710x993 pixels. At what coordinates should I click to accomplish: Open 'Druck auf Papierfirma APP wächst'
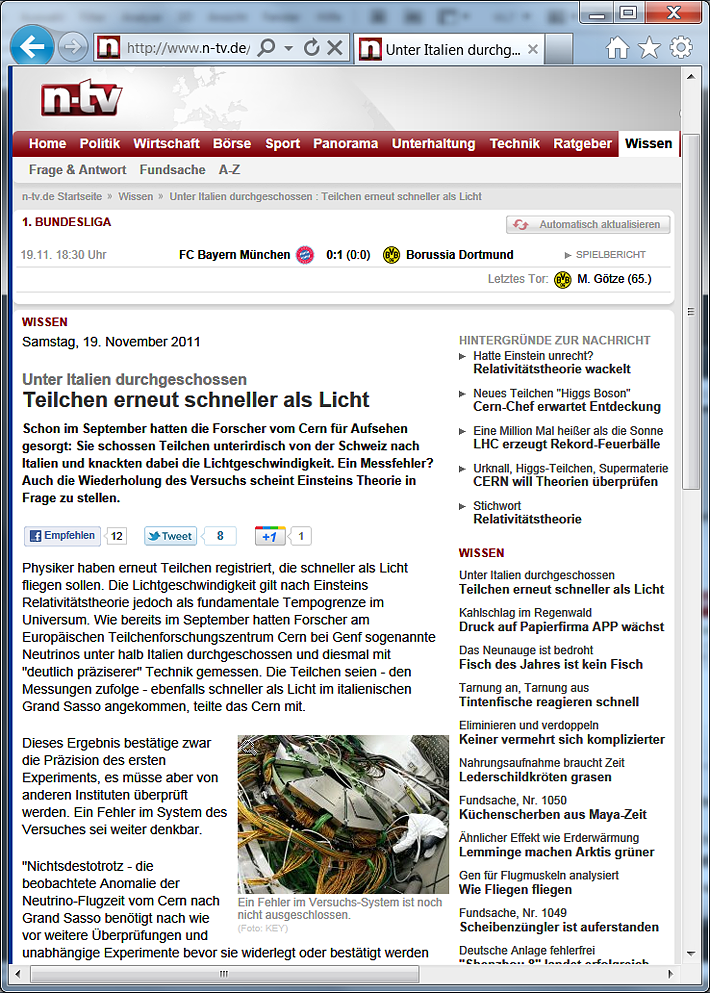click(561, 627)
